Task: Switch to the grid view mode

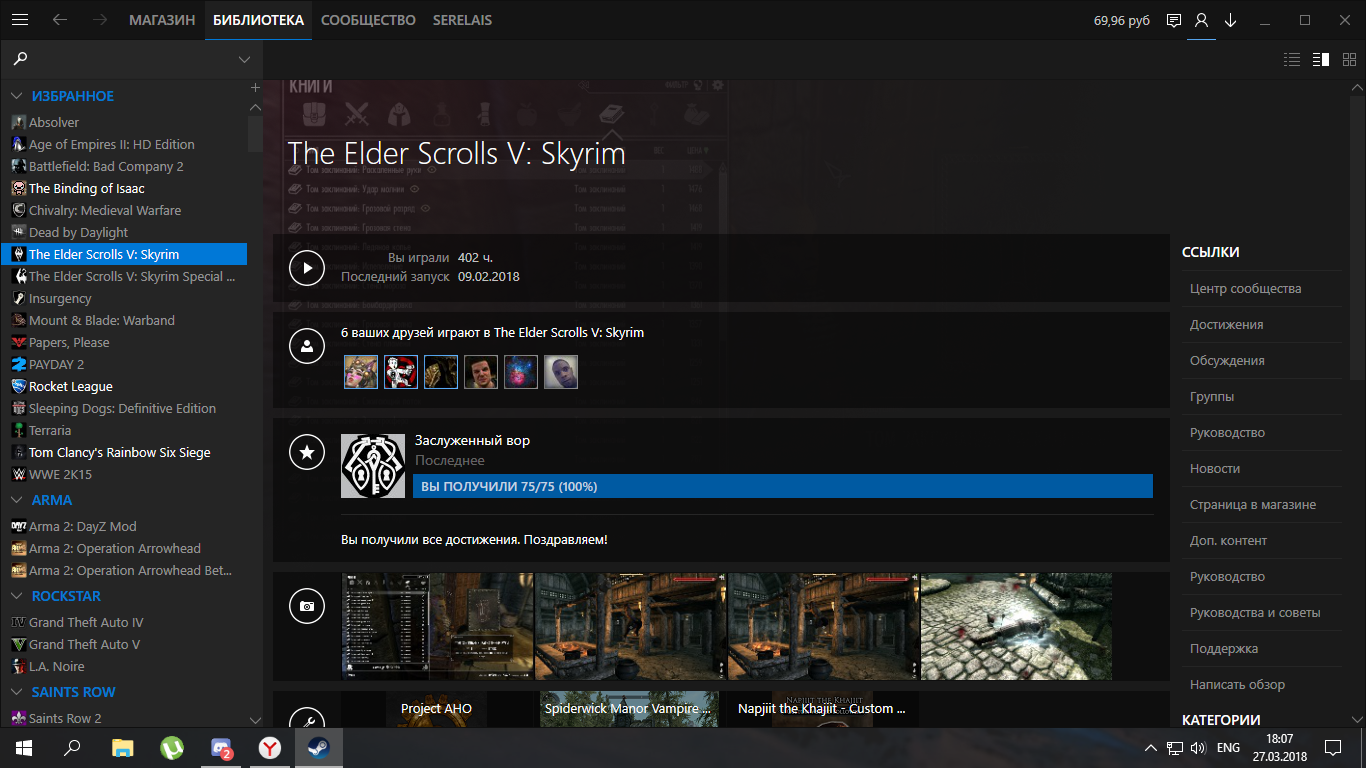Action: click(x=1349, y=59)
